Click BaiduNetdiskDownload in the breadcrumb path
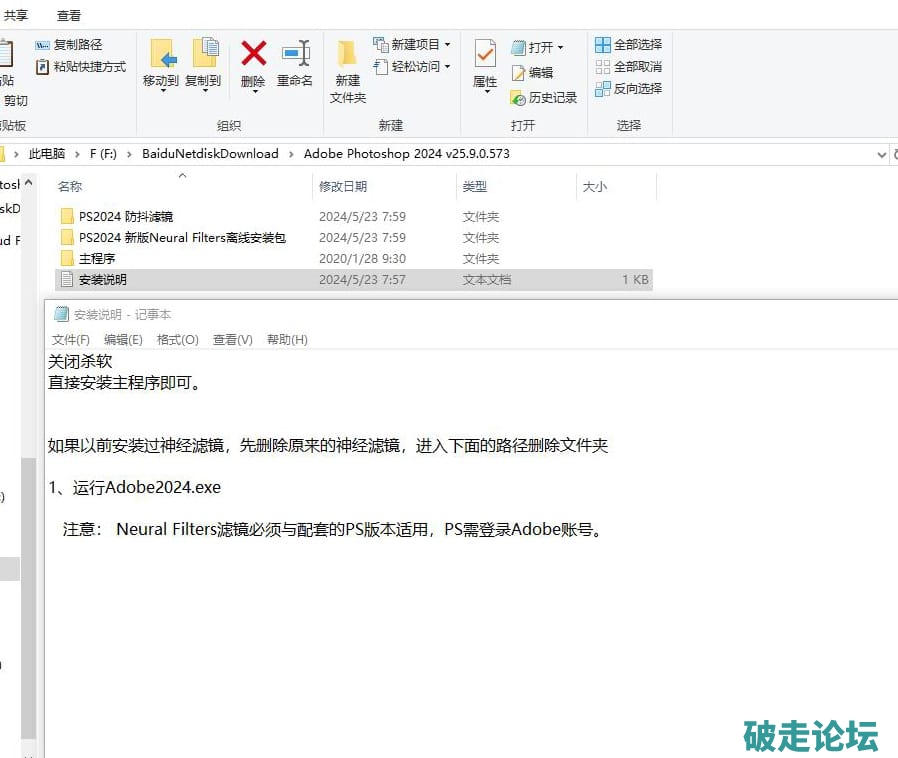898x758 pixels. point(210,154)
